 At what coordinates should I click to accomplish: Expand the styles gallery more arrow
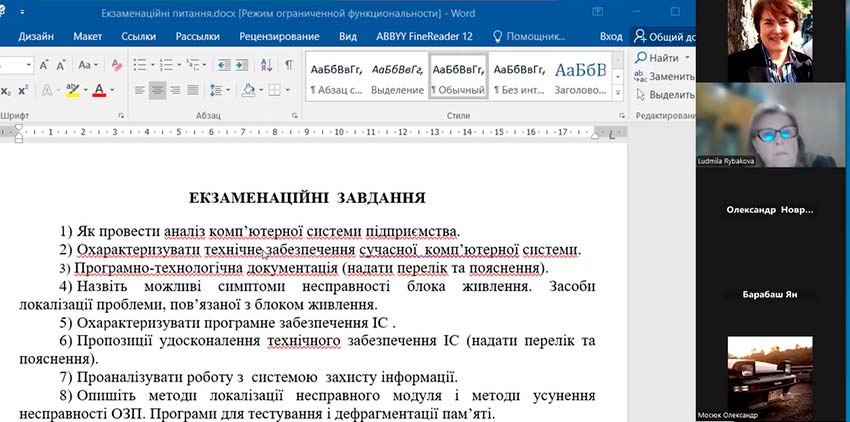point(620,92)
